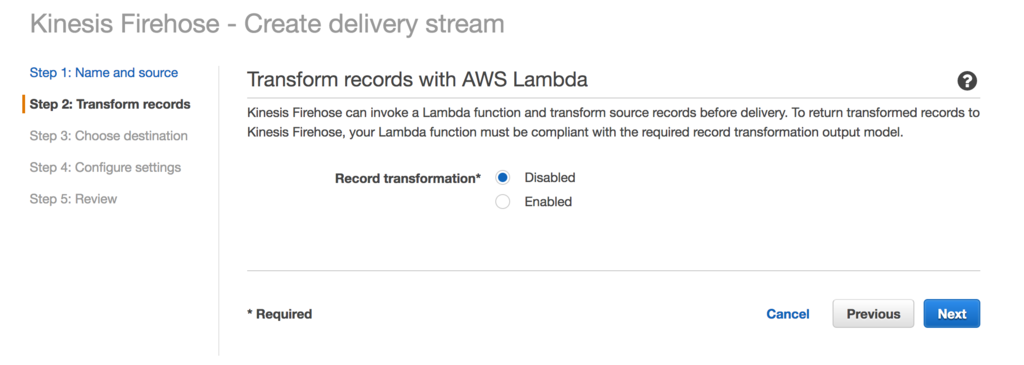The image size is (1024, 365).
Task: Jump to Step 3: Choose destination
Action: tap(108, 136)
